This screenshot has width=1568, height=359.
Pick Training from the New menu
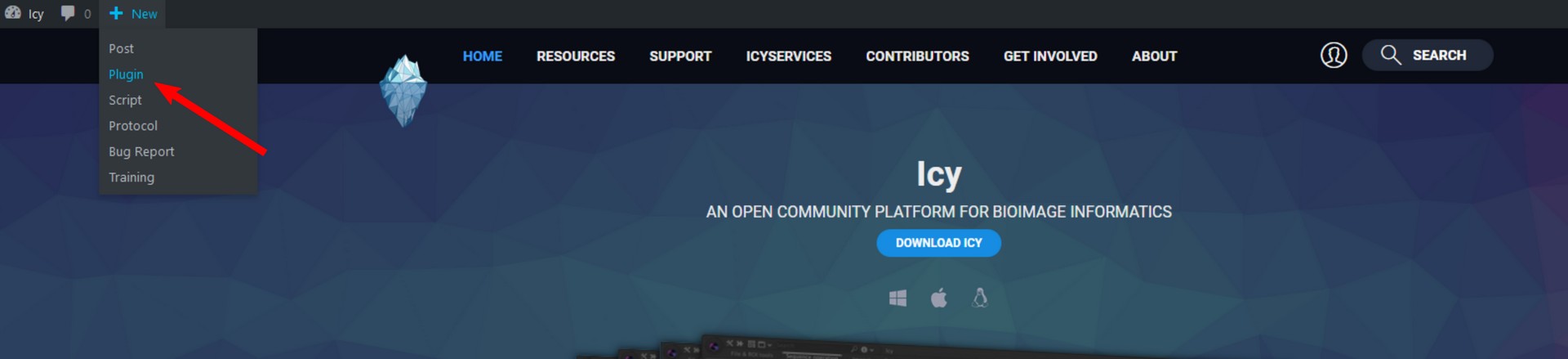point(131,177)
